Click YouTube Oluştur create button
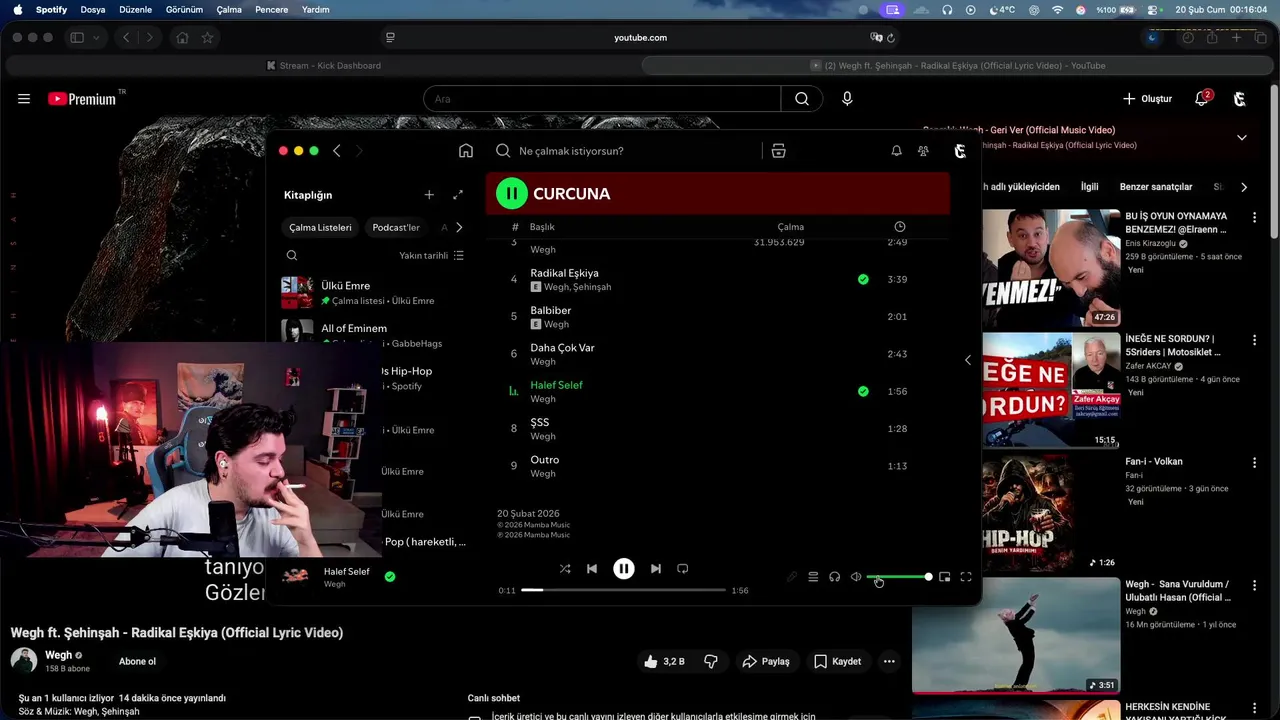The height and width of the screenshot is (720, 1280). 1147,99
